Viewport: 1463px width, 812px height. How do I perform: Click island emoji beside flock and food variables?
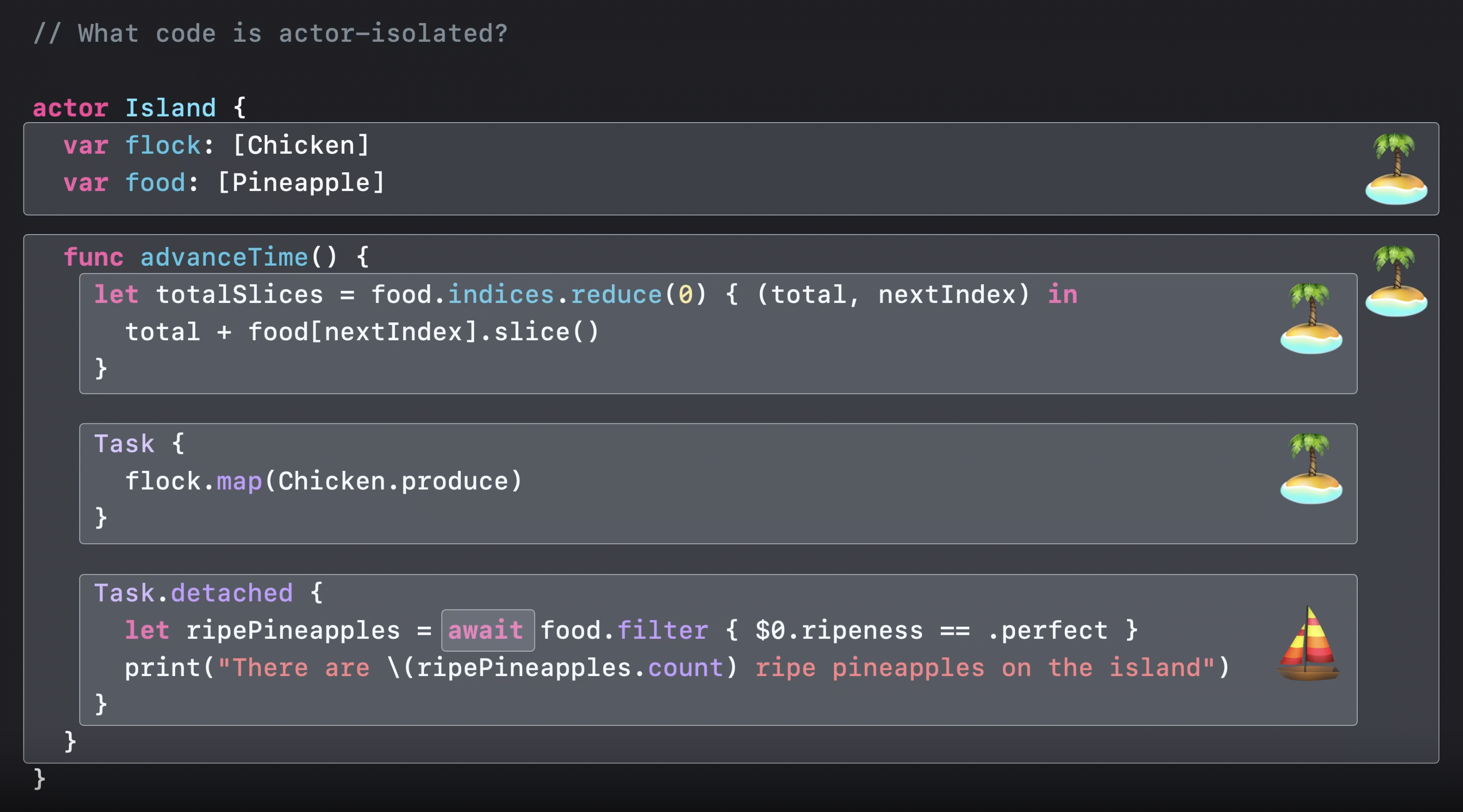click(x=1395, y=169)
